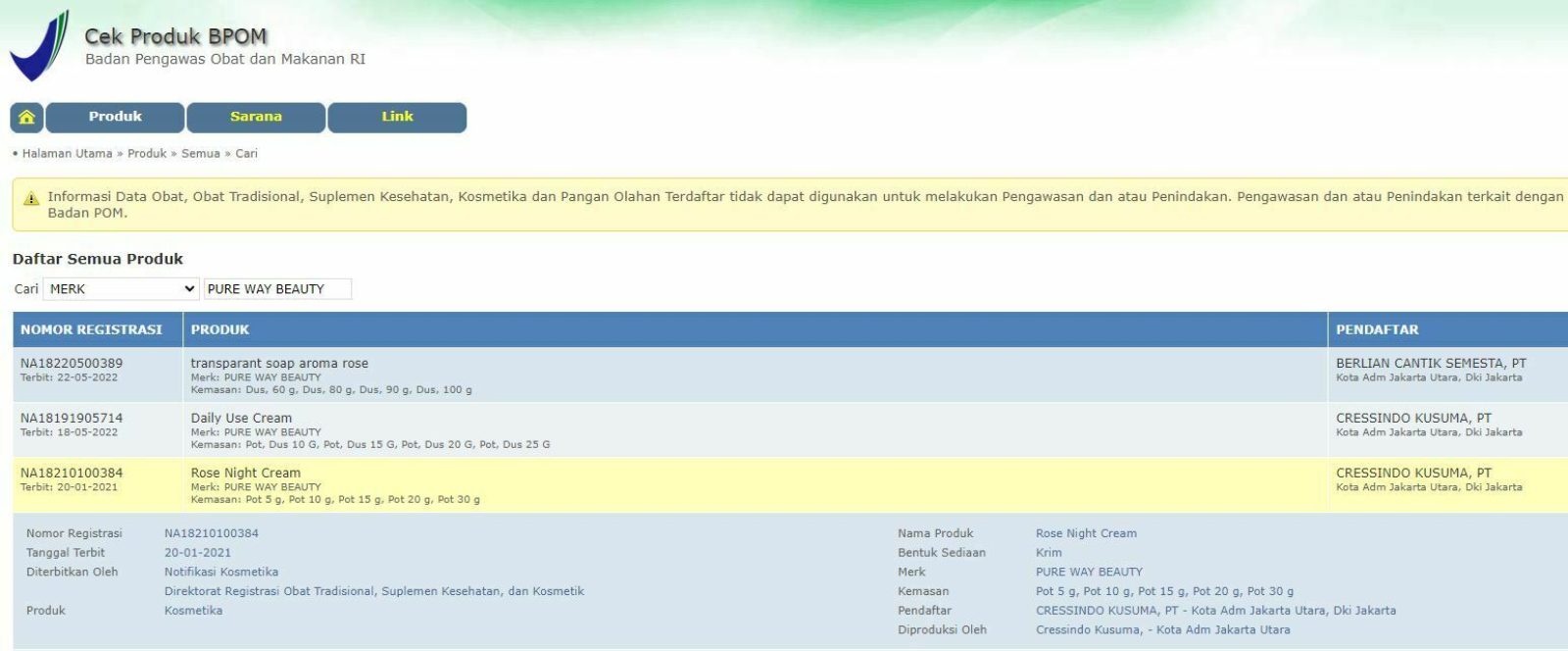Select registration number NA18220500389

tap(72, 363)
